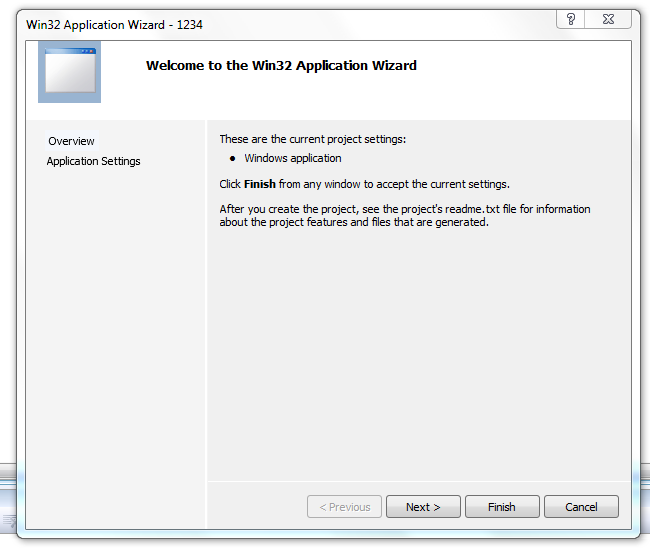
Task: Click the Previous button
Action: tap(344, 507)
